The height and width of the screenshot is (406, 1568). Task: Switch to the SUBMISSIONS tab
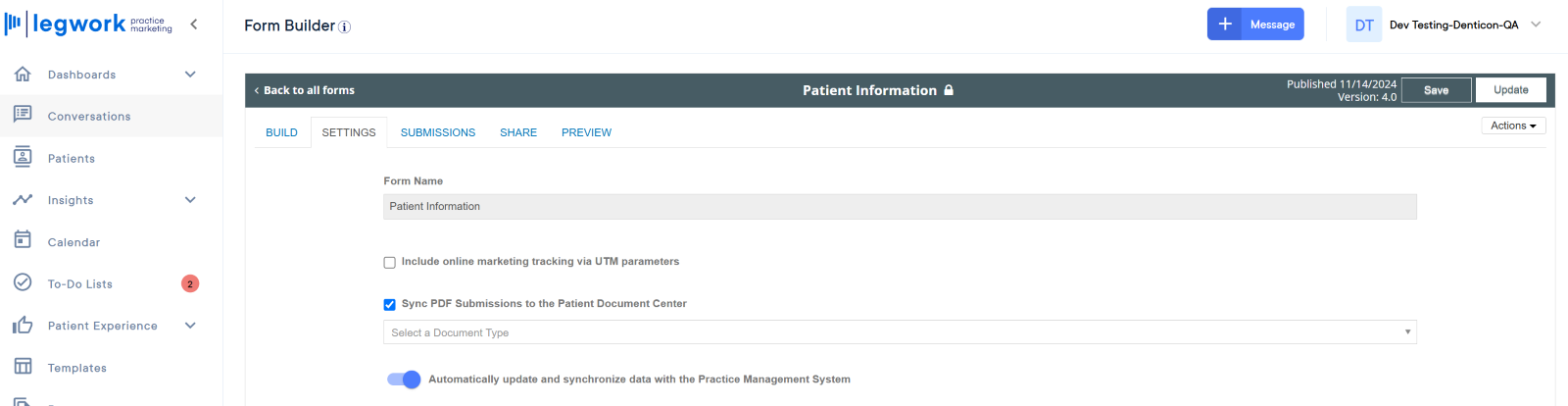coord(438,132)
